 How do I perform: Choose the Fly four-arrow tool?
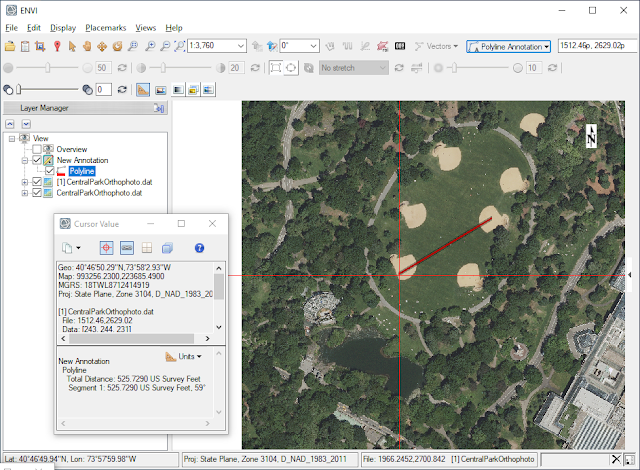pos(102,46)
